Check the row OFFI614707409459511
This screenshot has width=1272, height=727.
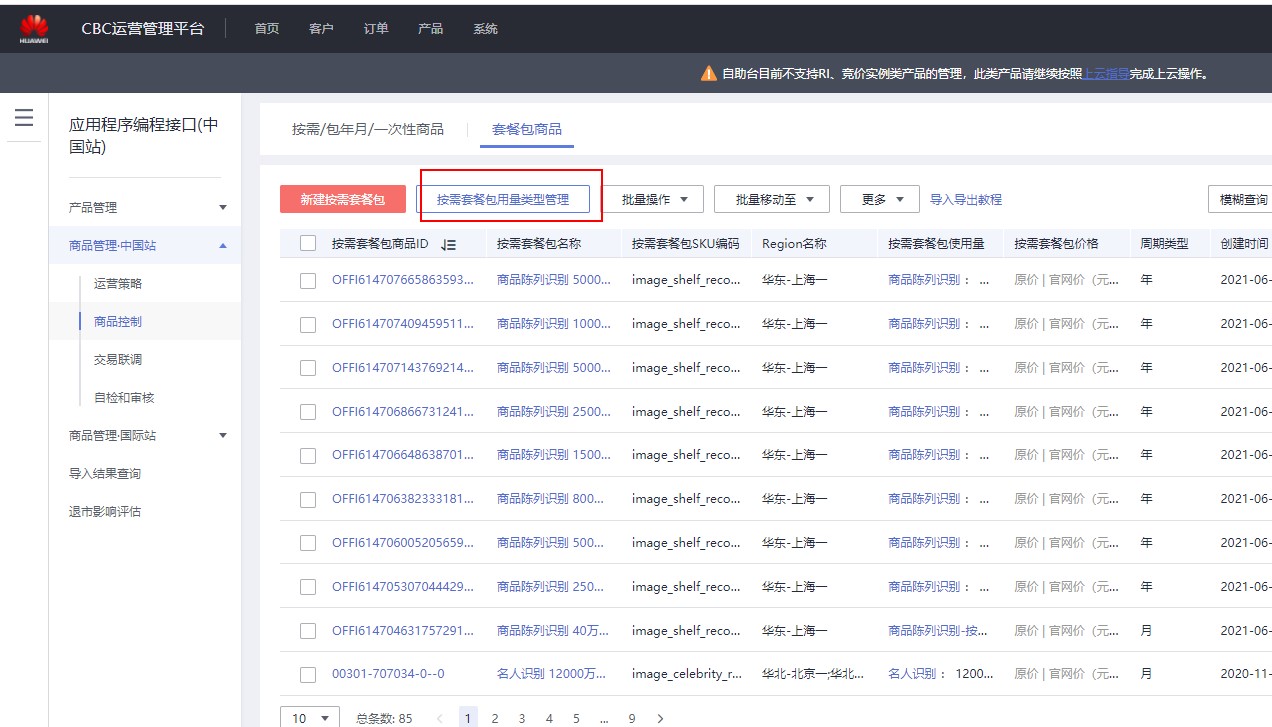coord(308,325)
